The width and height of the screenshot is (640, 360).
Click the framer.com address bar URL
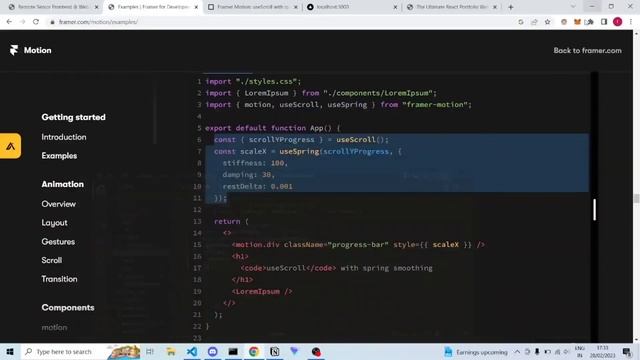98,22
